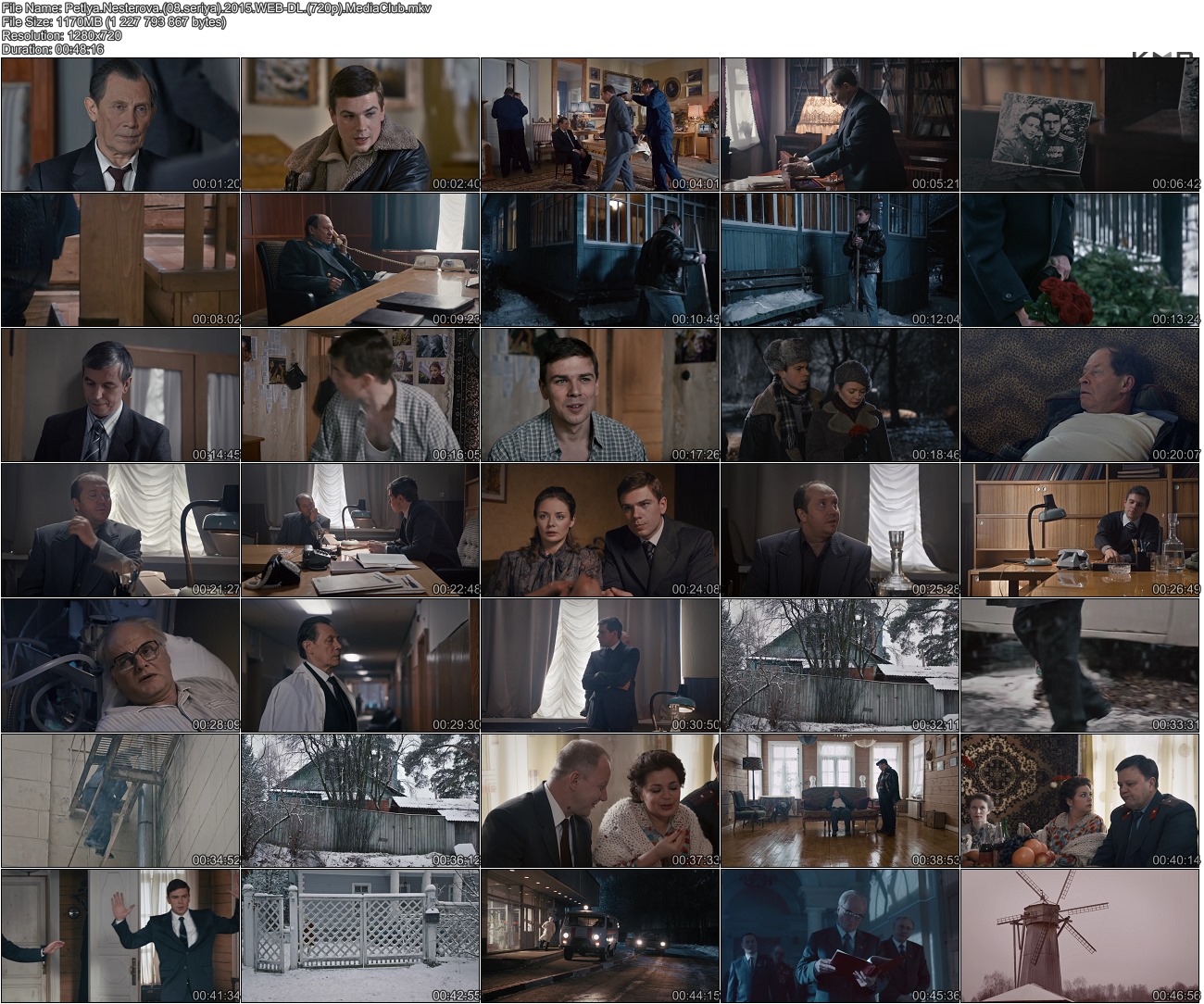1204x1004 pixels.
Task: Open the hospital patient with glasses thumbnail
Action: pos(120,665)
